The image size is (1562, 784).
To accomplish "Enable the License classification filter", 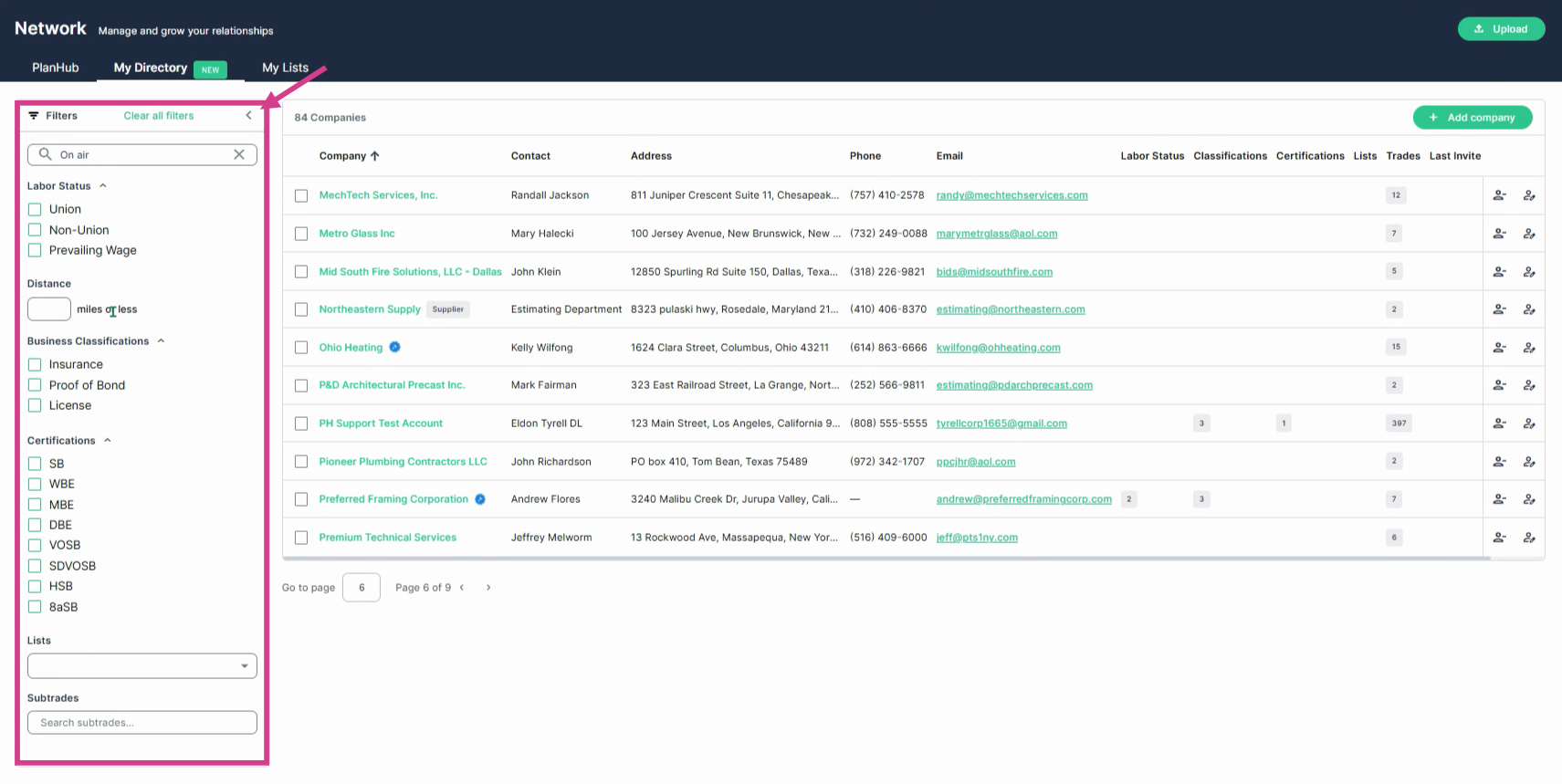I will coord(35,405).
